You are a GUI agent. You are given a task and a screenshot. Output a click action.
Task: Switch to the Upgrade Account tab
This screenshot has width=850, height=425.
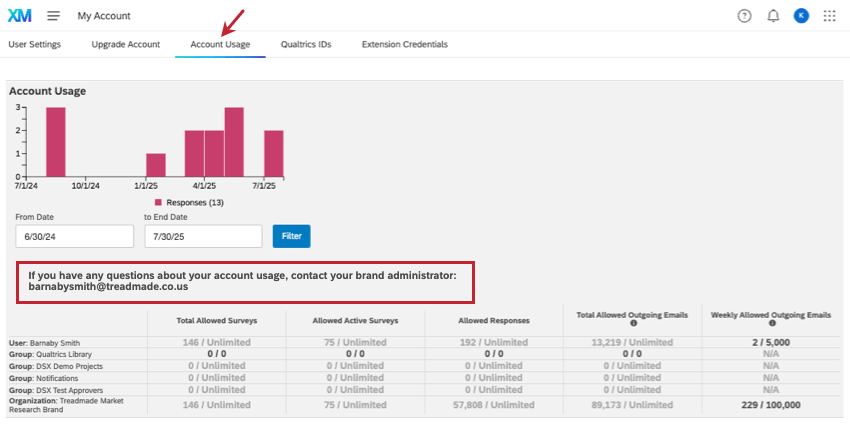tap(126, 44)
